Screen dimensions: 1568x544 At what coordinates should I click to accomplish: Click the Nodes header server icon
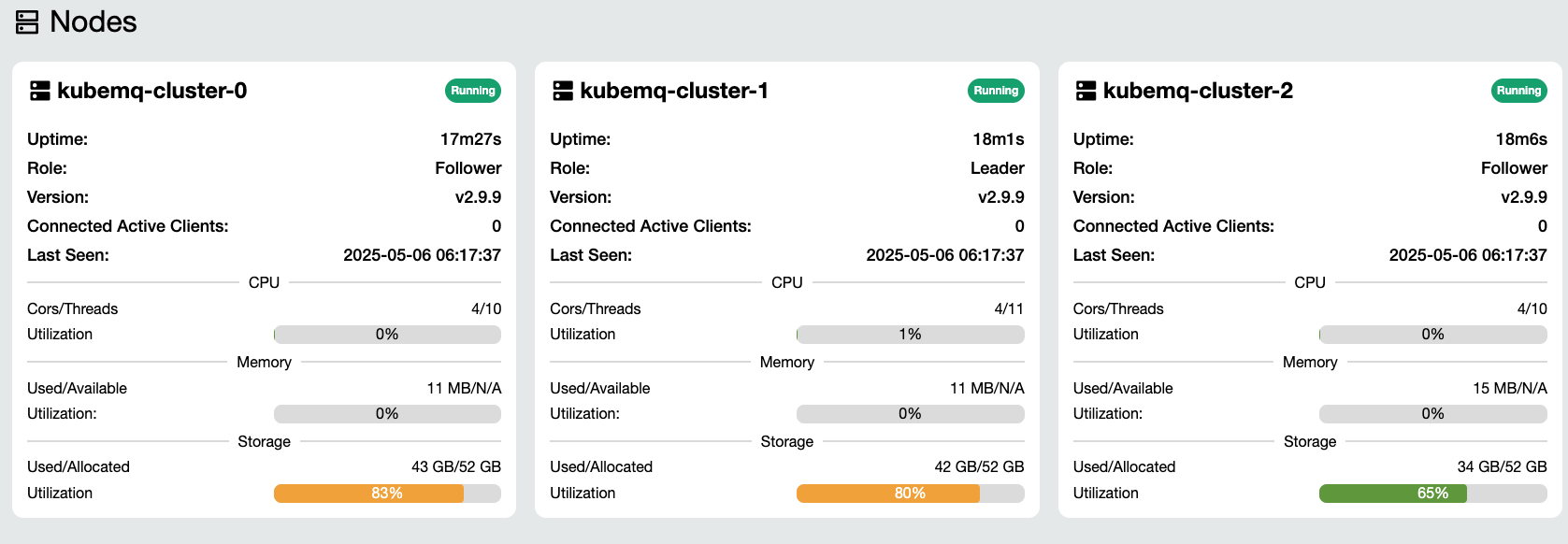point(27,22)
